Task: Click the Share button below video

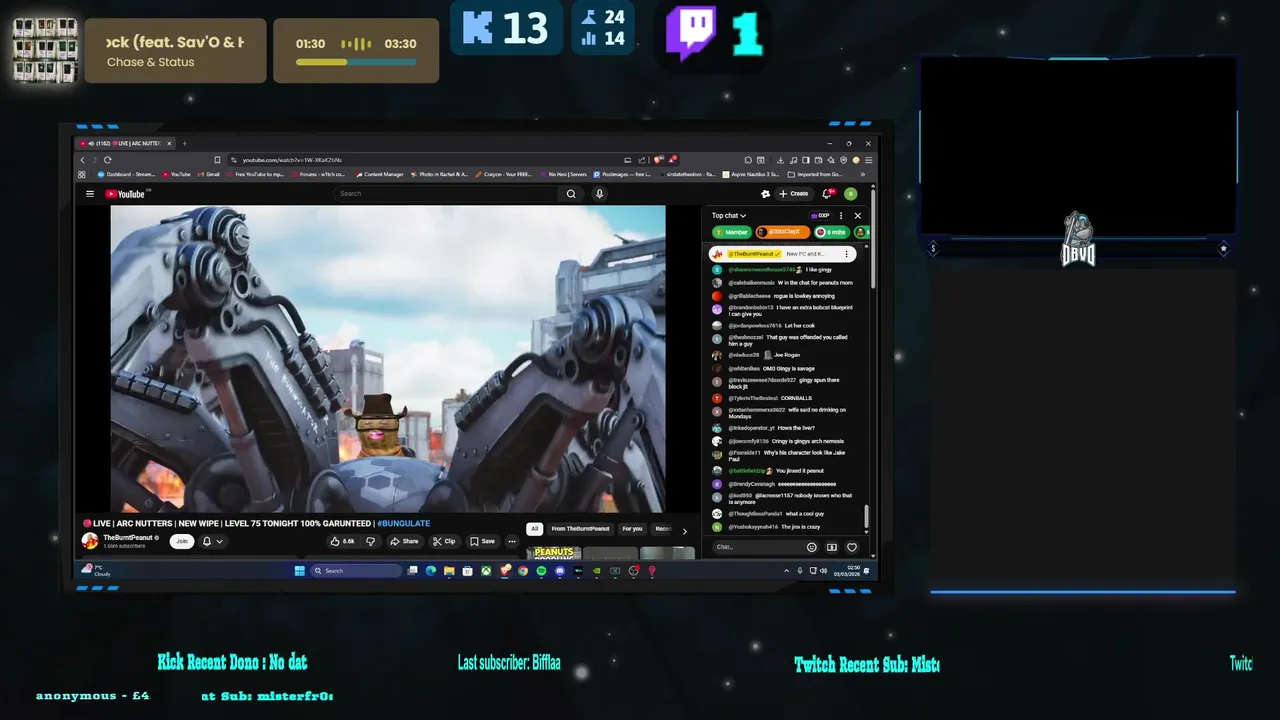Action: [x=403, y=541]
